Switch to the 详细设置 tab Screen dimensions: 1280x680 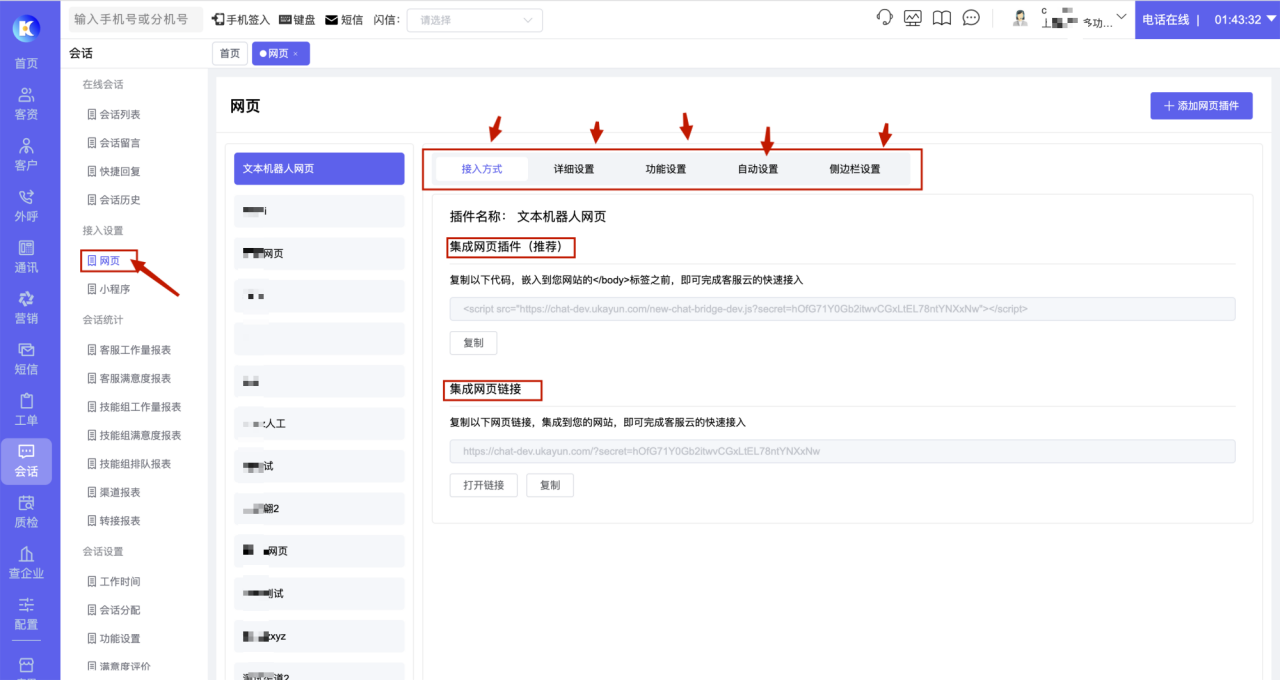coord(574,169)
